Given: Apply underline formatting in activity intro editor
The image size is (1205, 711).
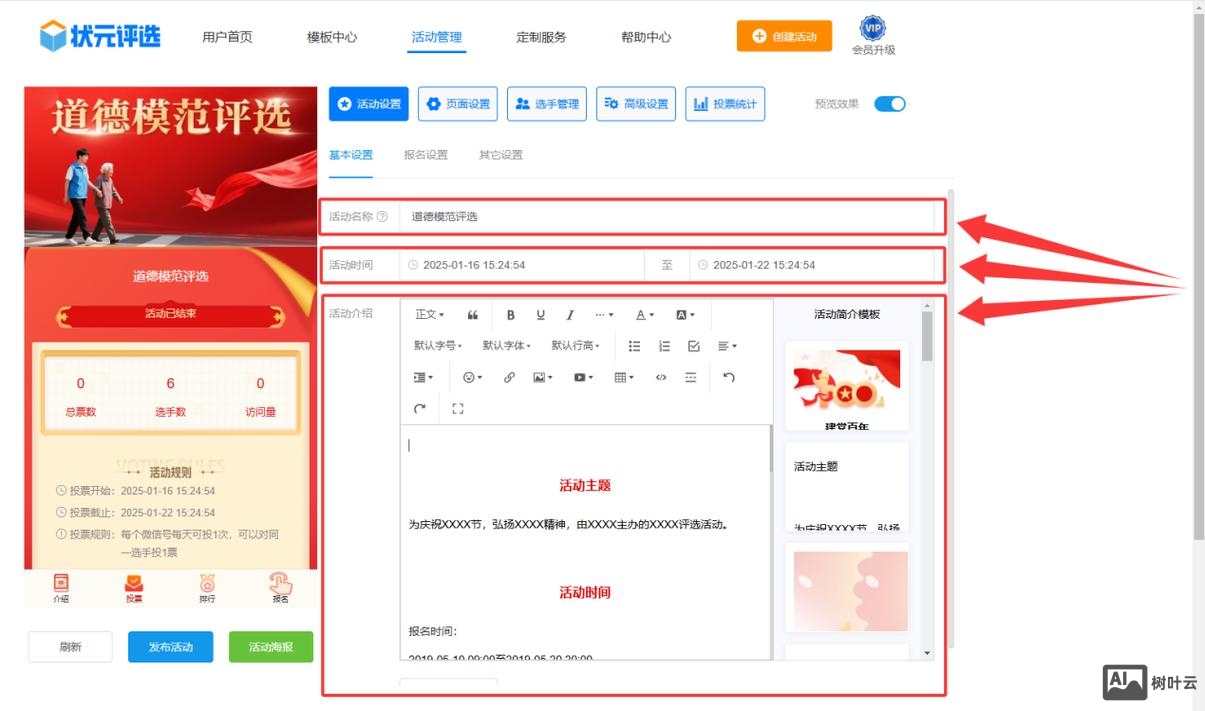Looking at the screenshot, I should pos(540,315).
